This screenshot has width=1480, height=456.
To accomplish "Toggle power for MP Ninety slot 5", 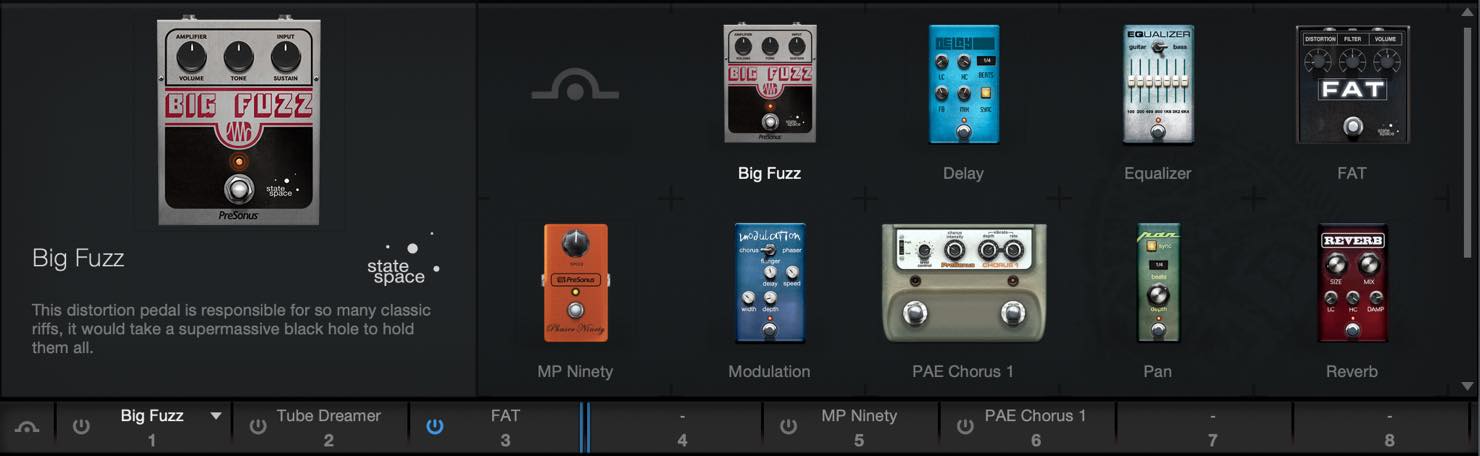I will coord(788,426).
